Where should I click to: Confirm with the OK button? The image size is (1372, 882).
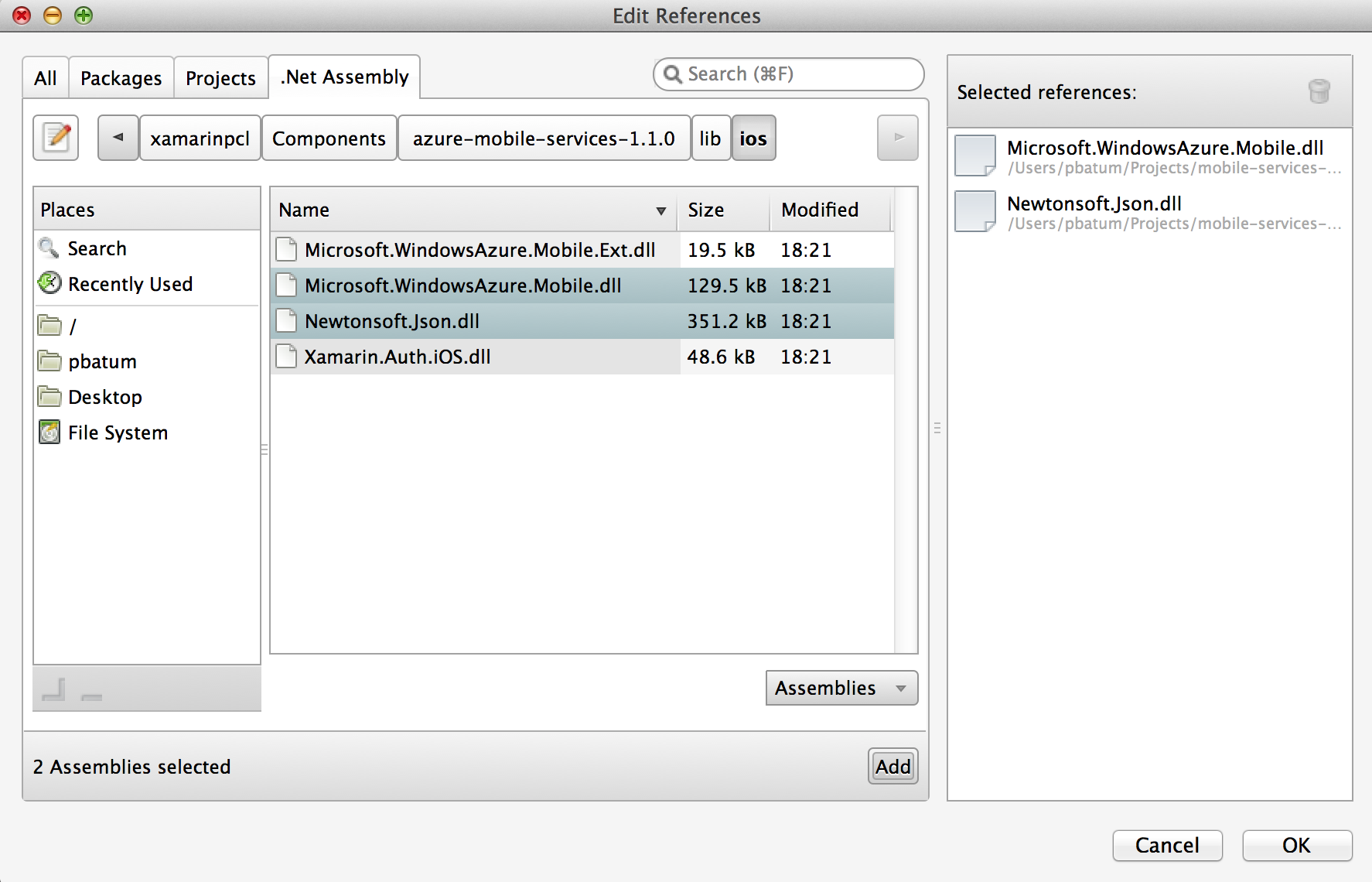1297,845
